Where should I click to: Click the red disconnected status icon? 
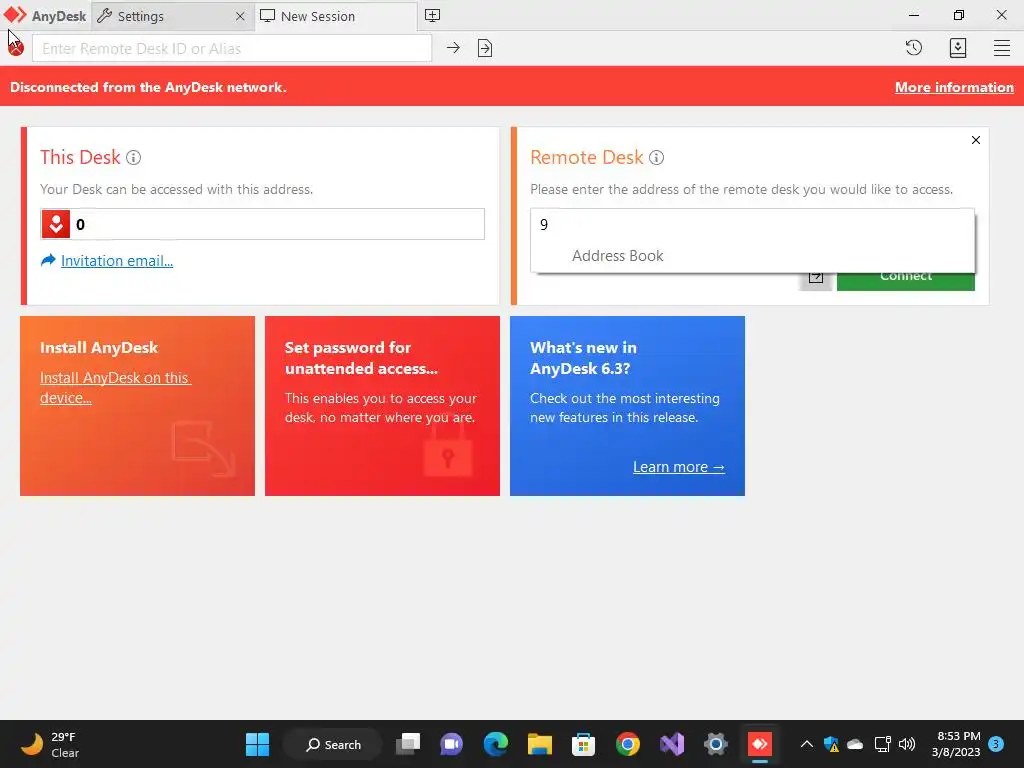coord(16,48)
